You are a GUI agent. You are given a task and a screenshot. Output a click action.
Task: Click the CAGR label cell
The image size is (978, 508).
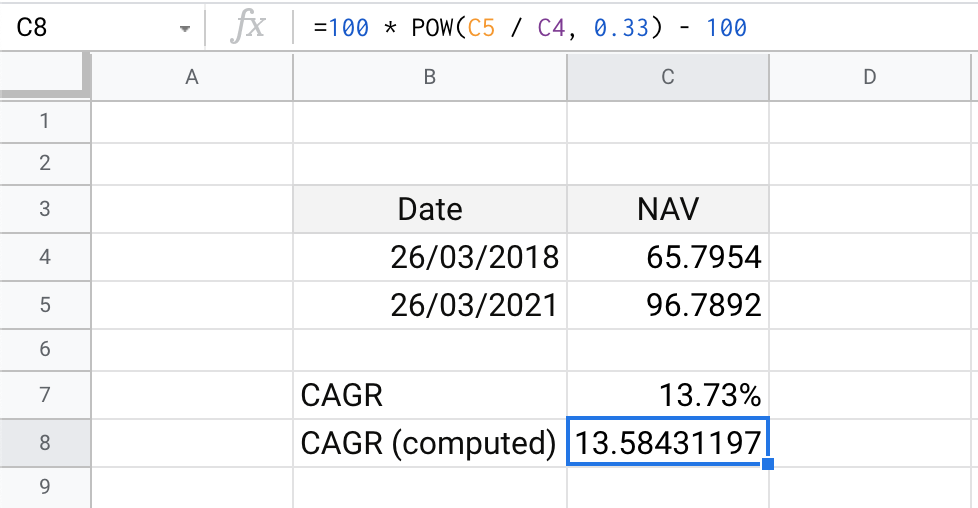[x=430, y=394]
